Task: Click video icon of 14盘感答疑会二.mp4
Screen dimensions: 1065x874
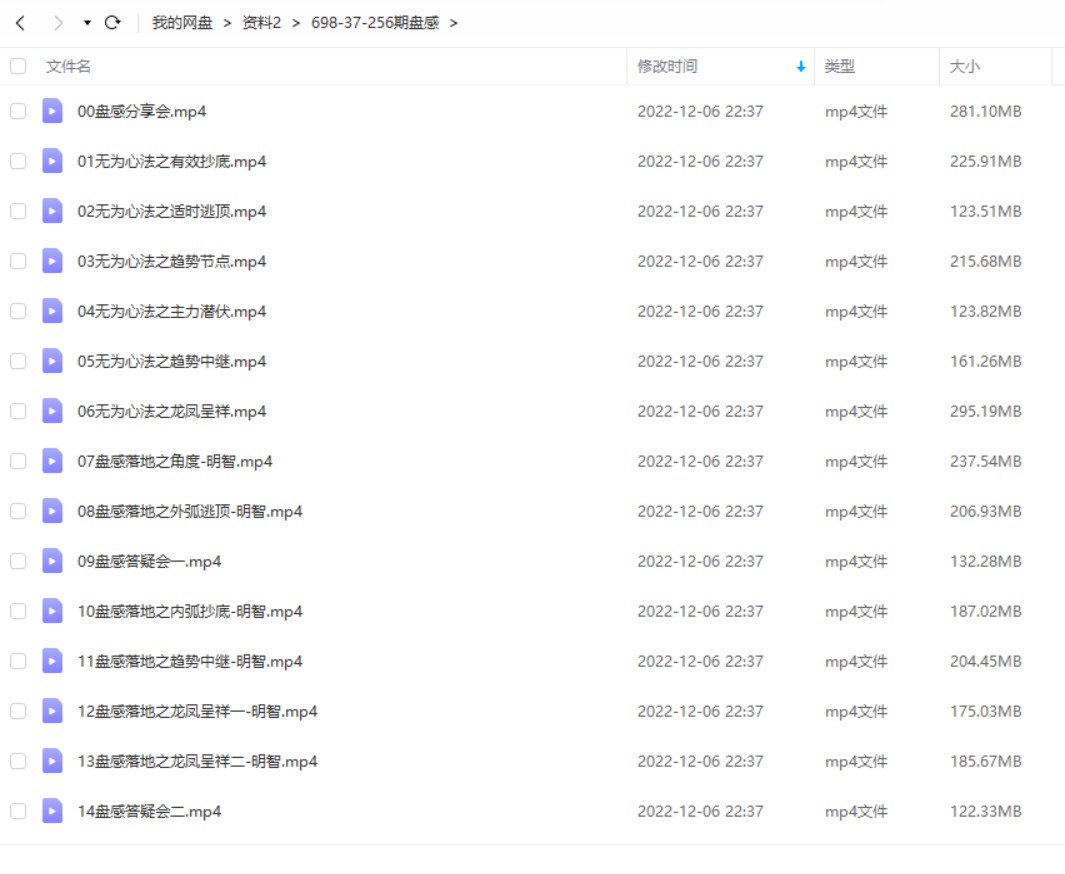Action: 52,812
